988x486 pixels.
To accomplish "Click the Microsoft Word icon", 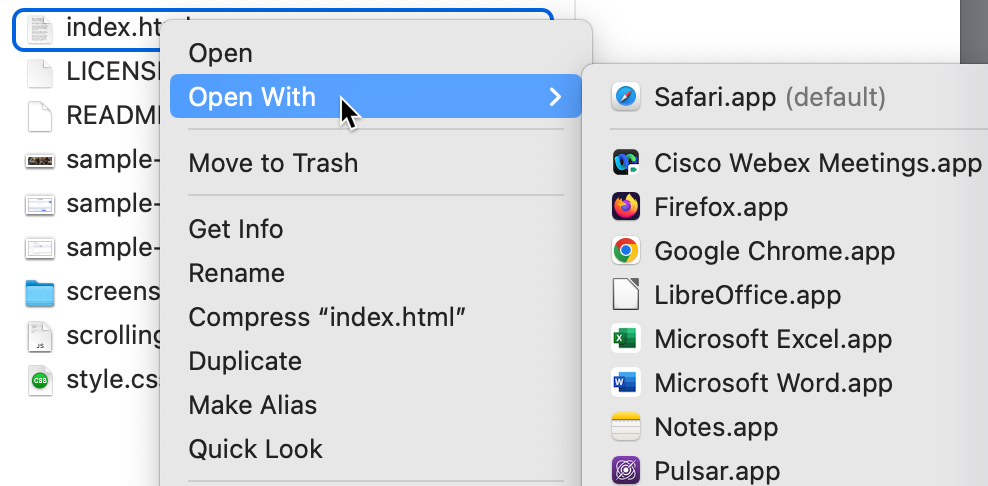I will pos(626,383).
